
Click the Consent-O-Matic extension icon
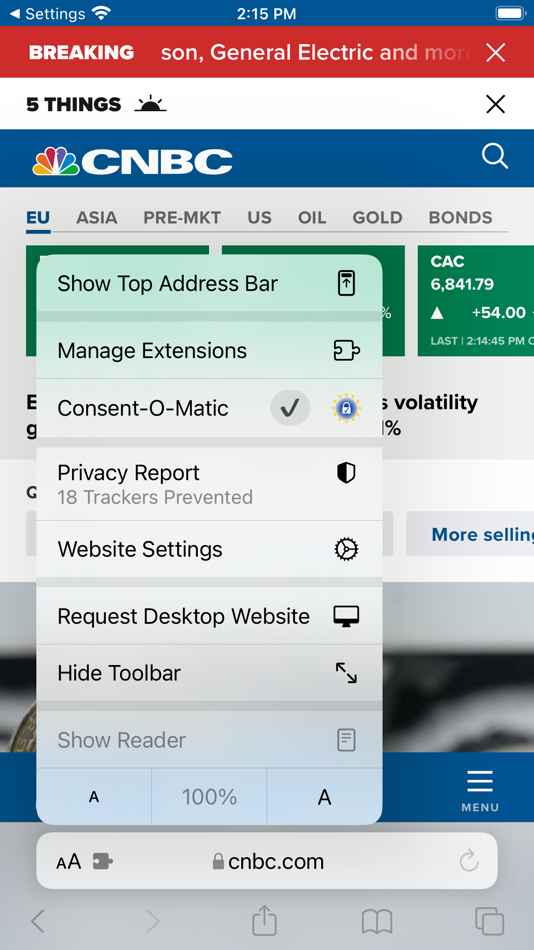346,408
